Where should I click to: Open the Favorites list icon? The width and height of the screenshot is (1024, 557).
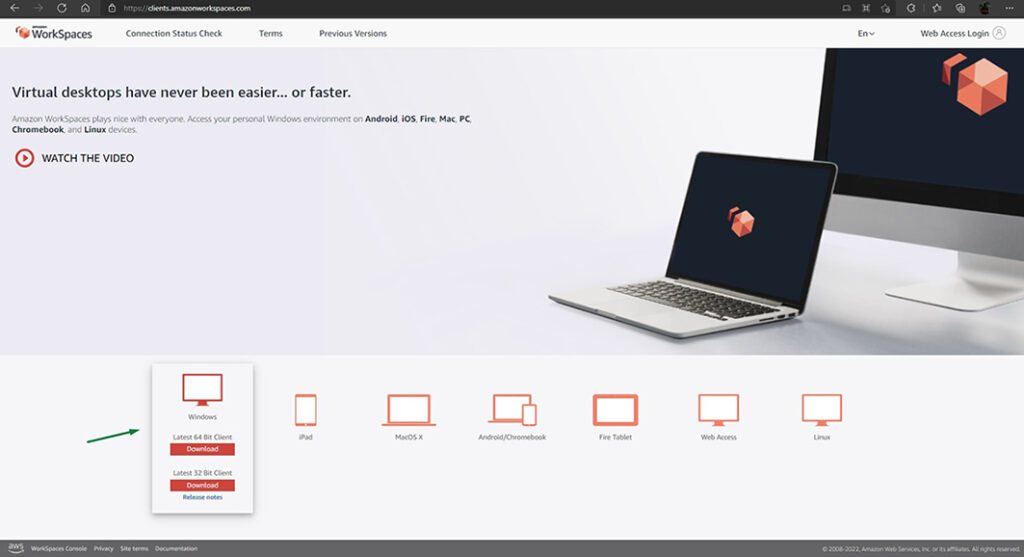tap(936, 8)
